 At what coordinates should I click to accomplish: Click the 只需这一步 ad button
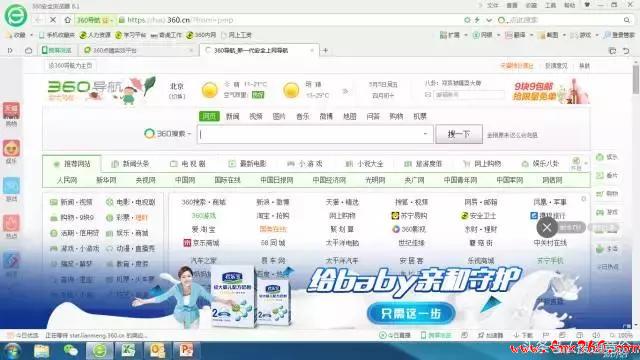(x=411, y=313)
